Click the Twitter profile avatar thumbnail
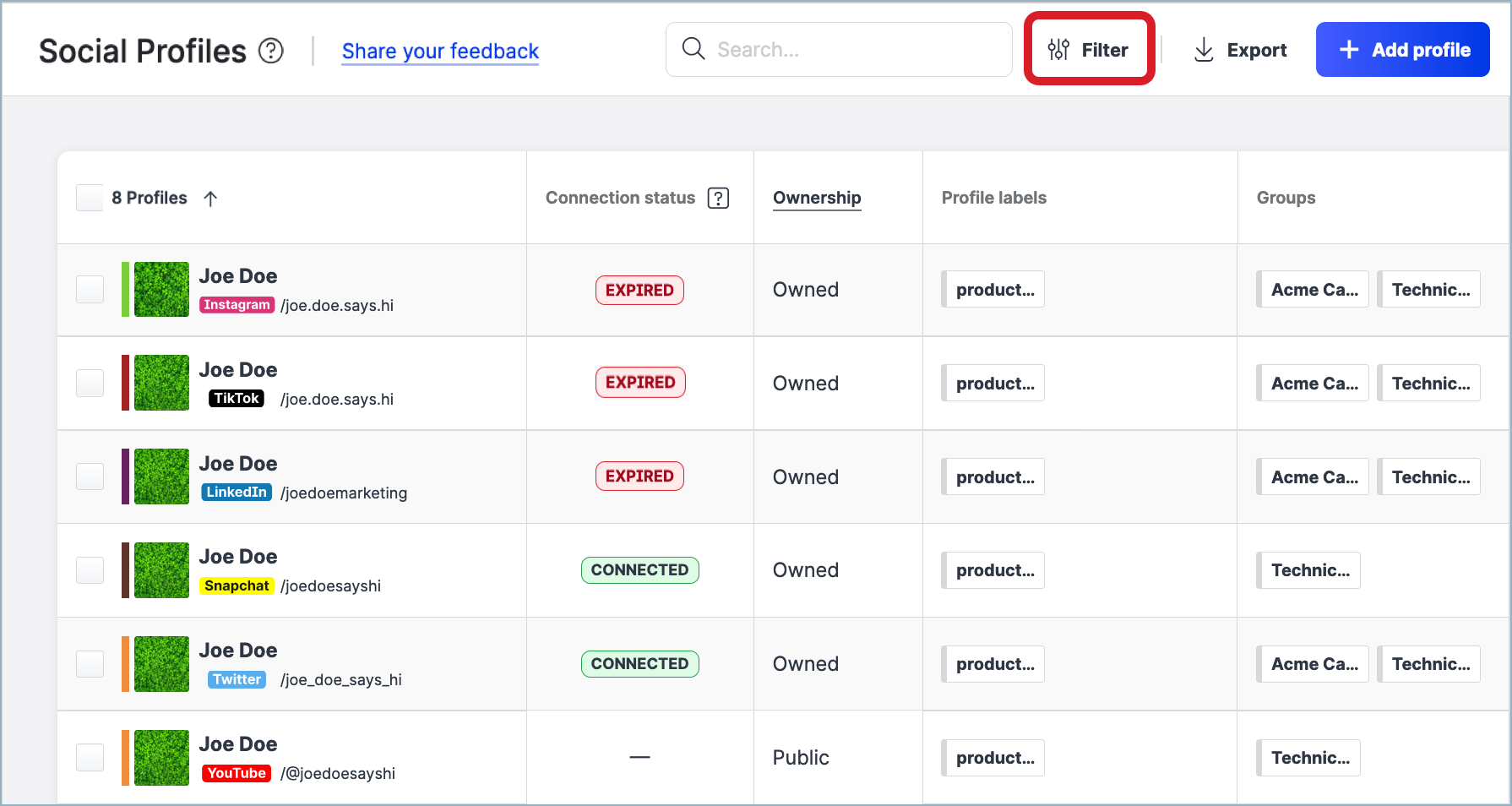1512x806 pixels. point(161,664)
